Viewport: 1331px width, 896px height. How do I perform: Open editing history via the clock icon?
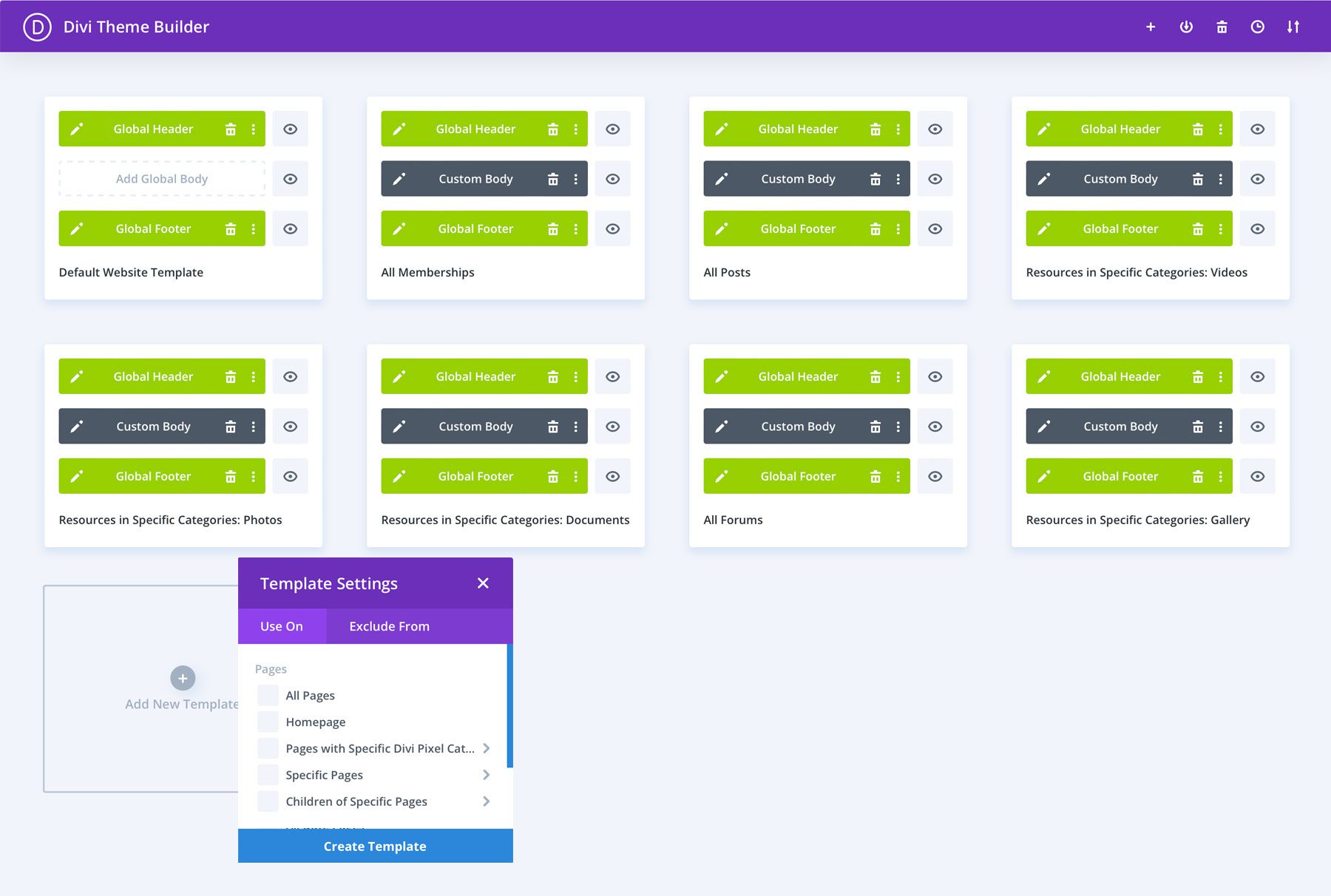point(1257,26)
